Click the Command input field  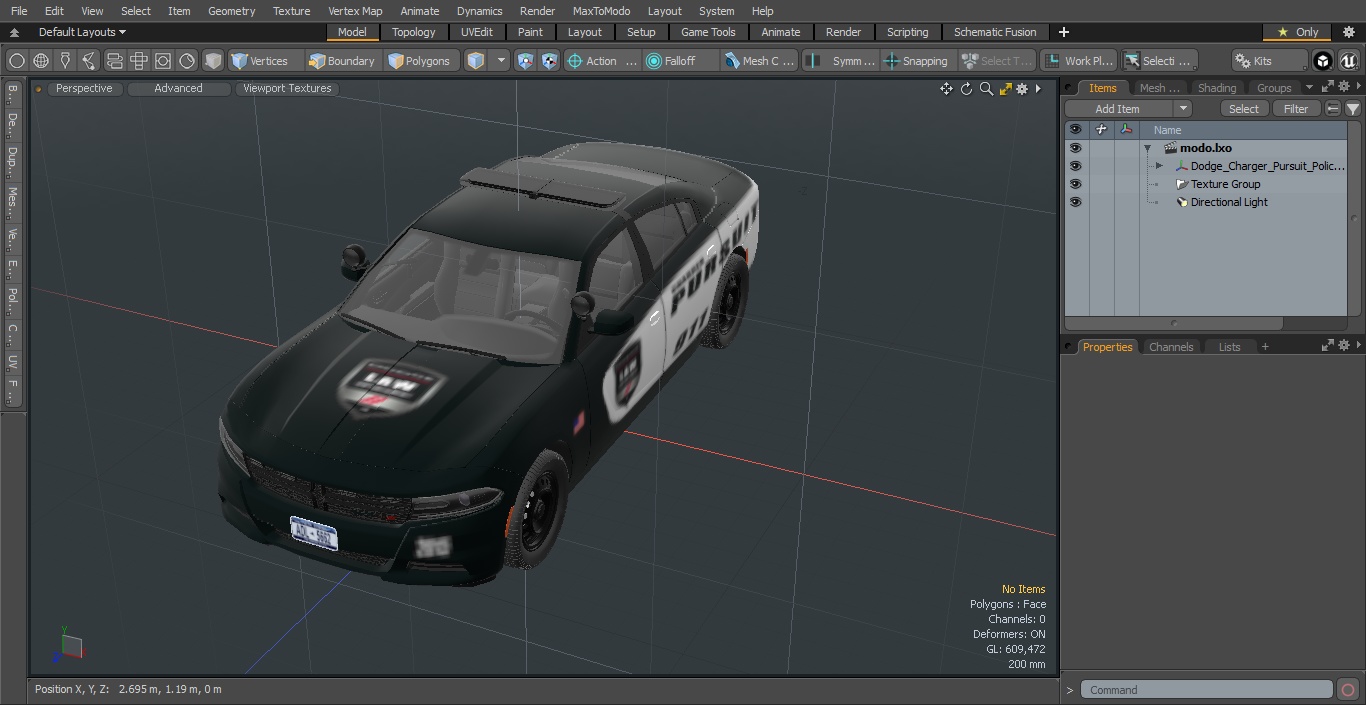tap(1207, 690)
